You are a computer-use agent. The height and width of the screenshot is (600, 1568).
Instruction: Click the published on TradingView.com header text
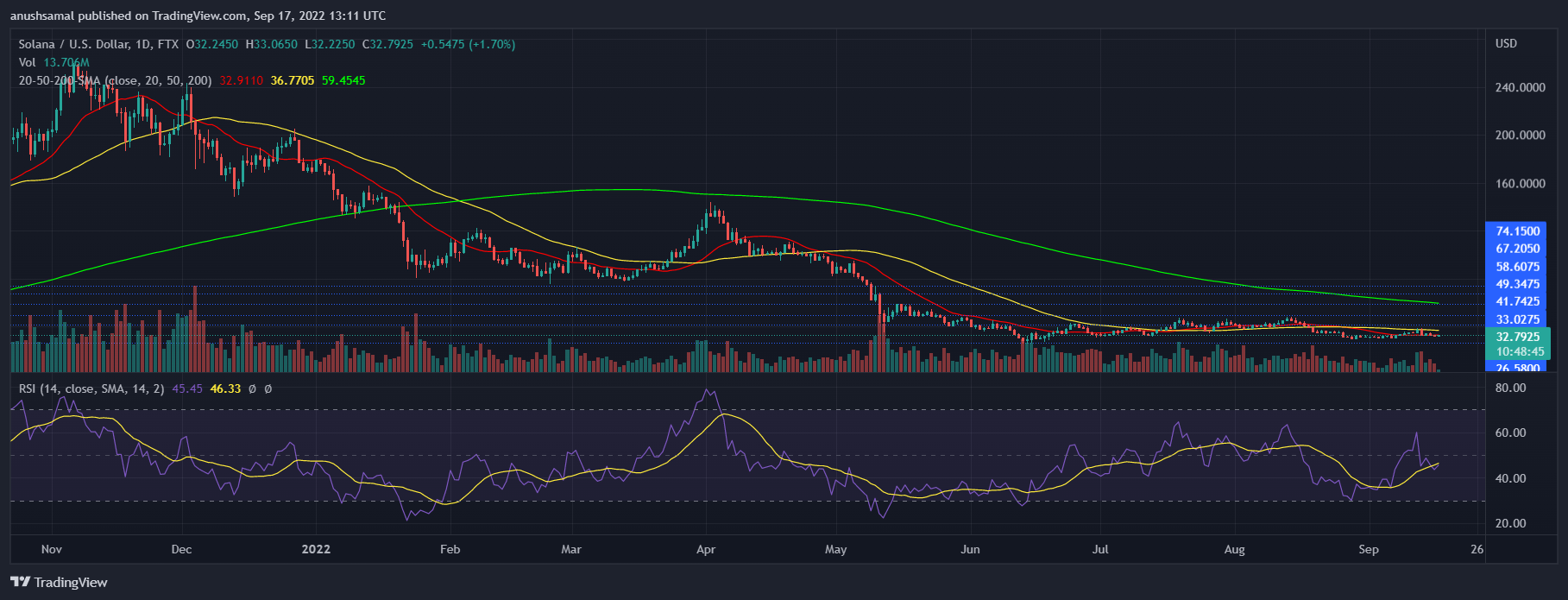(198, 16)
